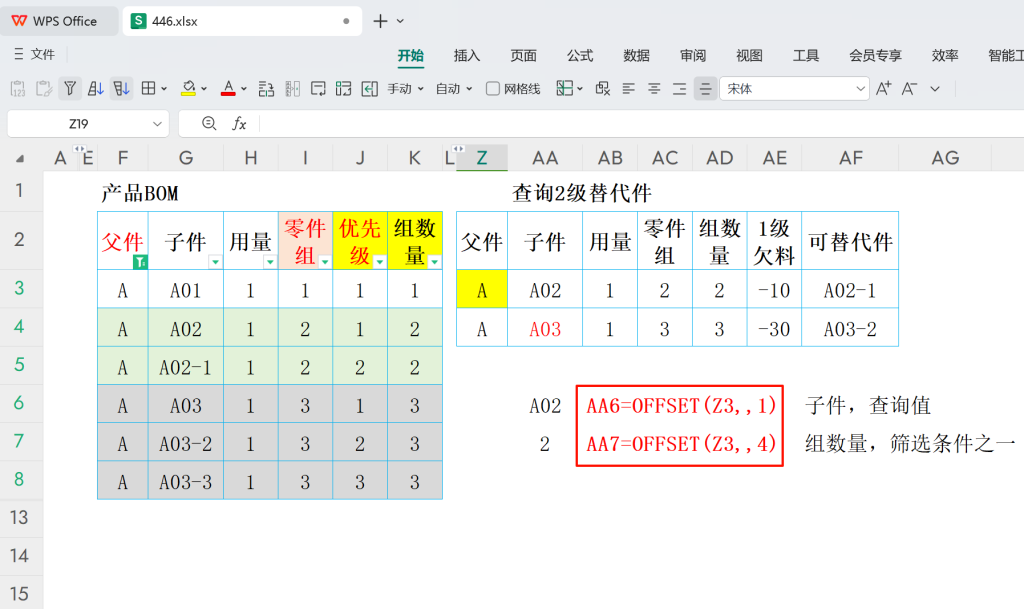
Task: Click the merge cells icon
Action: tap(344, 89)
